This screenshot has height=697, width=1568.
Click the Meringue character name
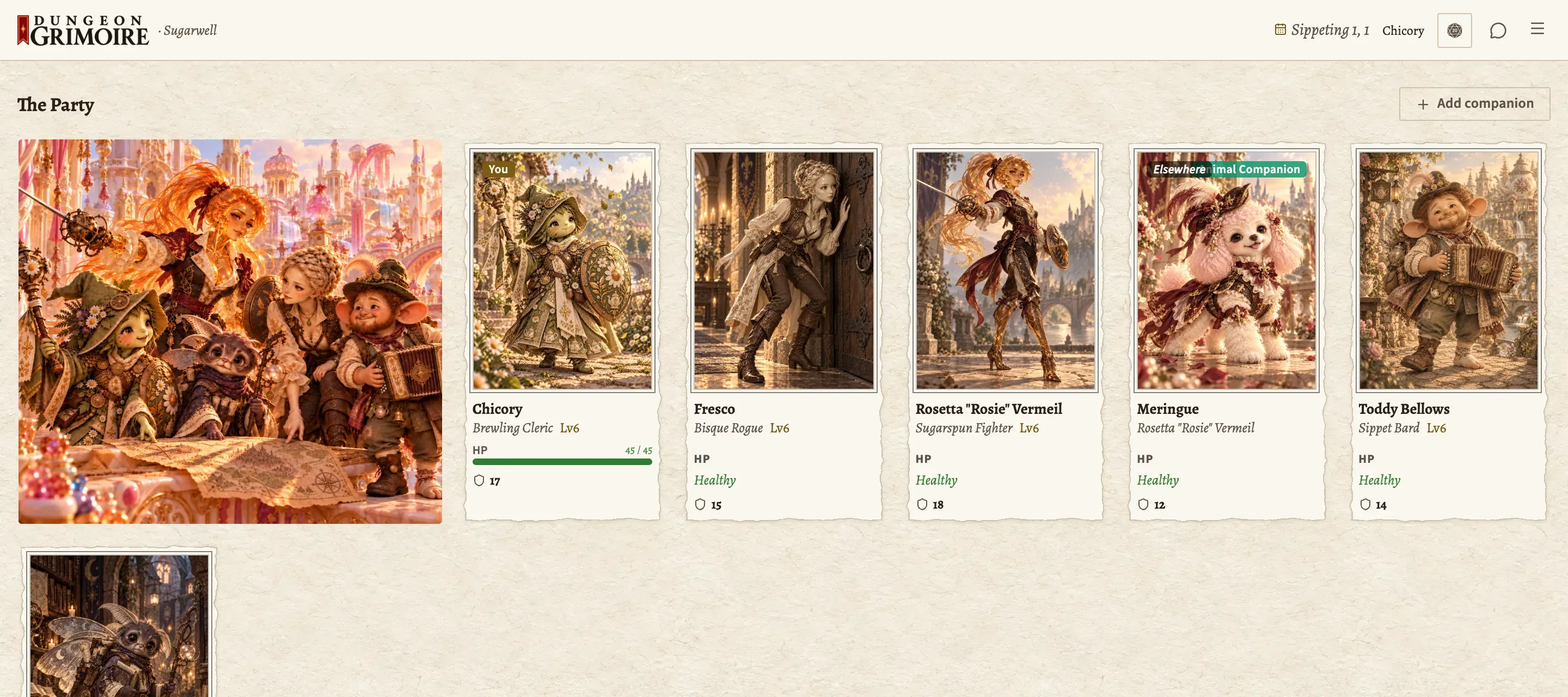[1167, 409]
